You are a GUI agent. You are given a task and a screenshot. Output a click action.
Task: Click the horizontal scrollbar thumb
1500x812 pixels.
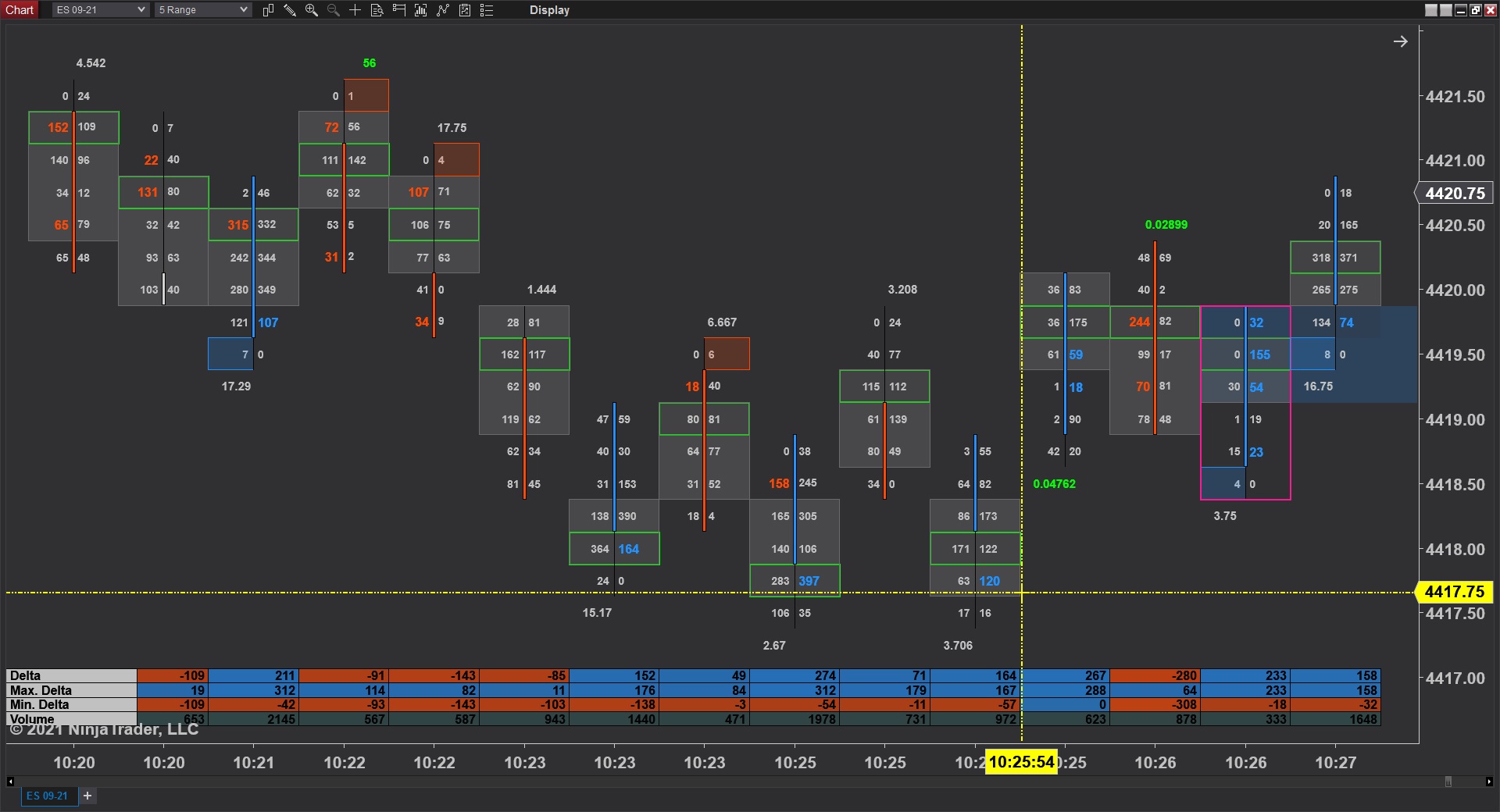click(x=1448, y=782)
